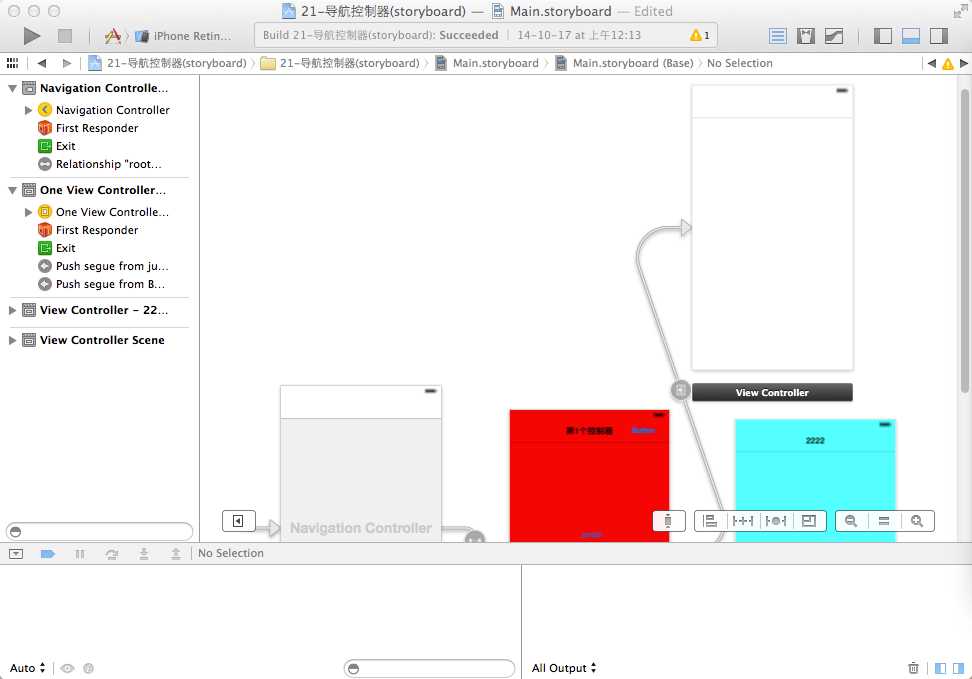Zoom in the storyboard canvas
972x679 pixels.
[917, 521]
